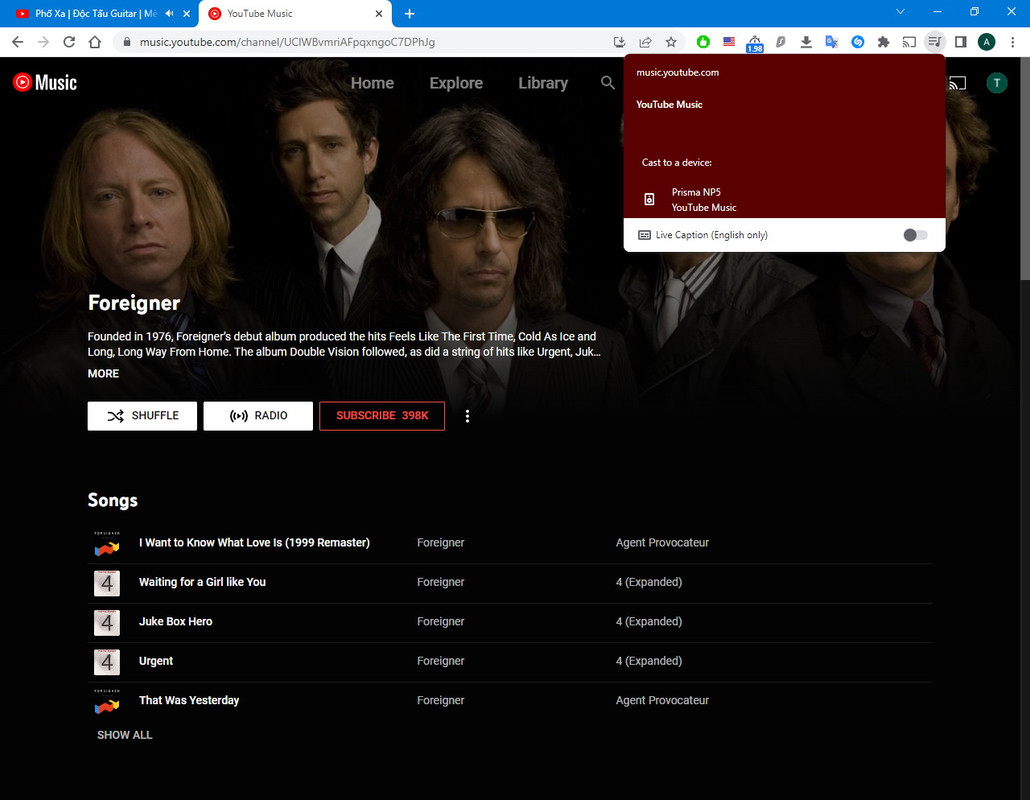Open the speed extension showing 1.98

755,43
